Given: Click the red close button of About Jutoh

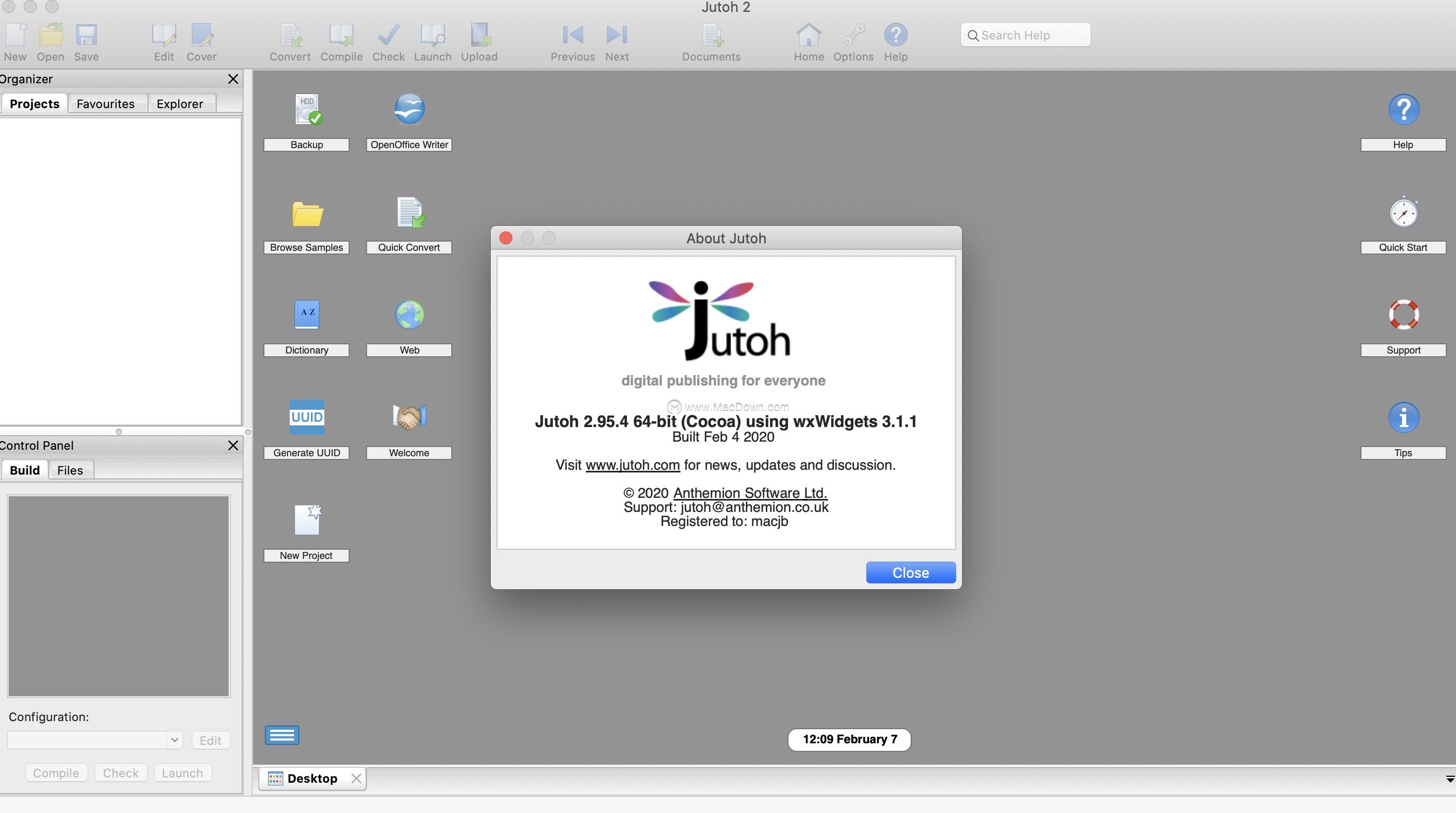Looking at the screenshot, I should [x=506, y=238].
